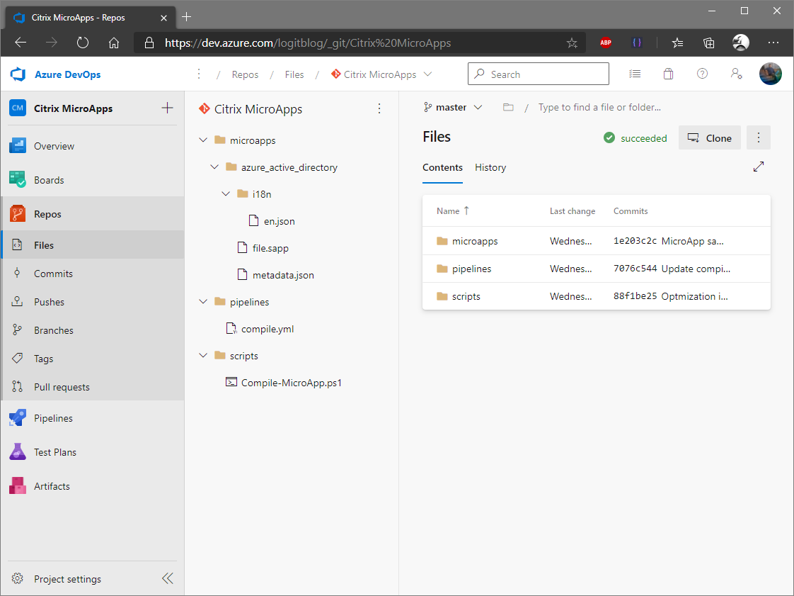The image size is (794, 596).
Task: Switch to the Contents tab
Action: pyautogui.click(x=443, y=168)
